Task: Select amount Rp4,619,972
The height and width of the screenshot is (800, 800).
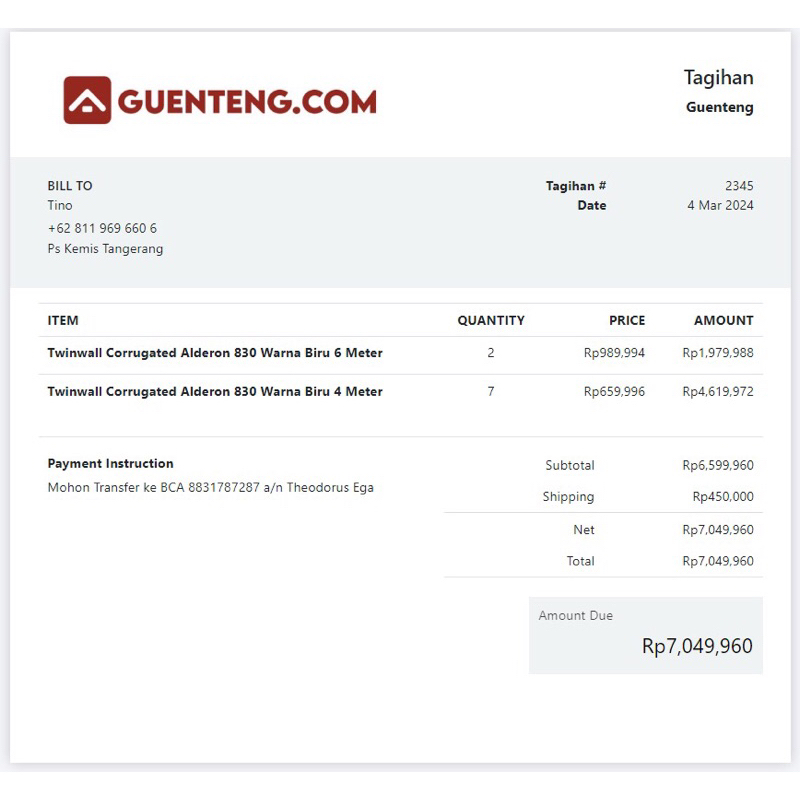Action: click(718, 391)
